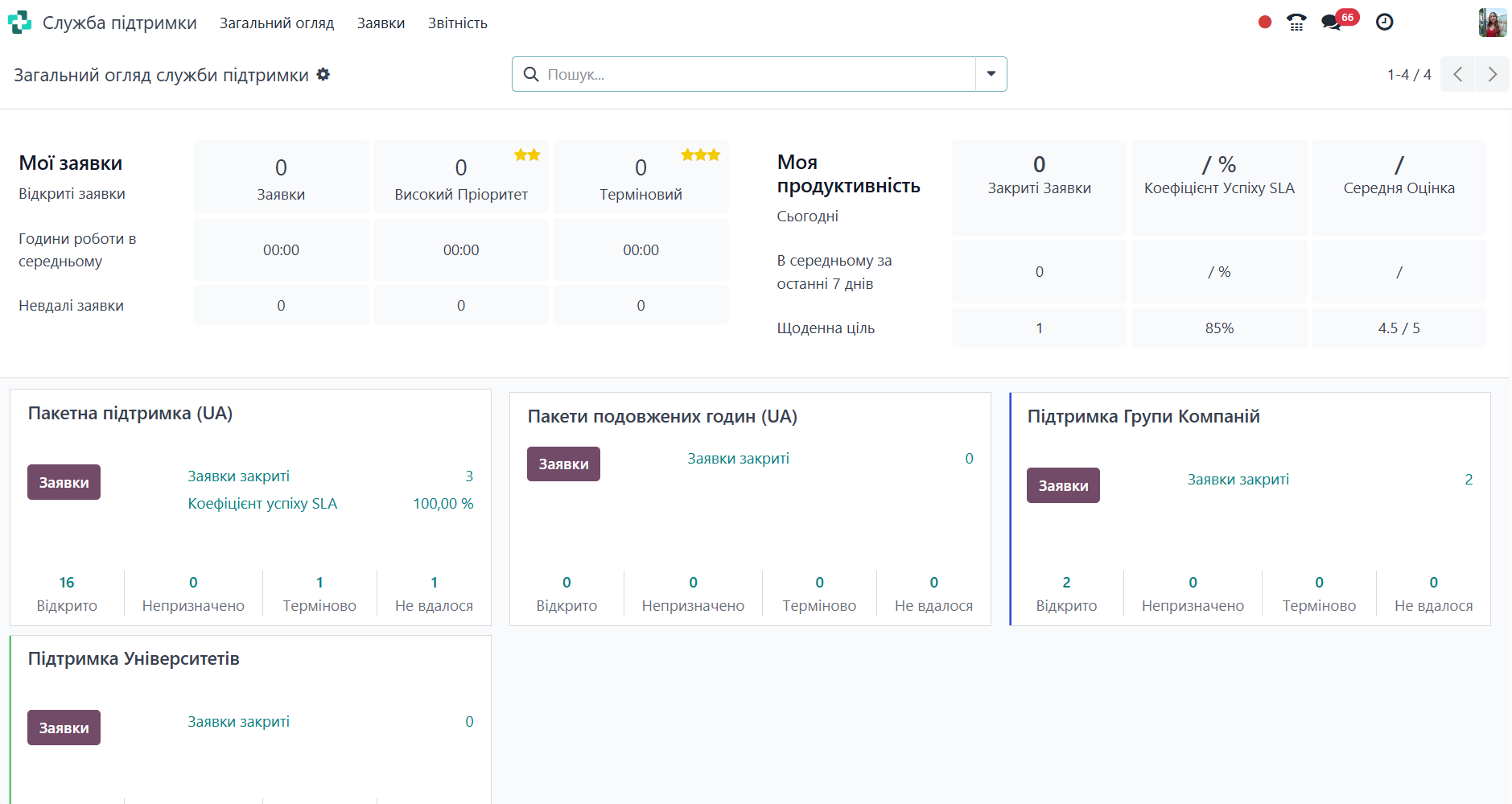Open my open Заявки count tile
This screenshot has height=804, width=1512.
click(x=281, y=178)
